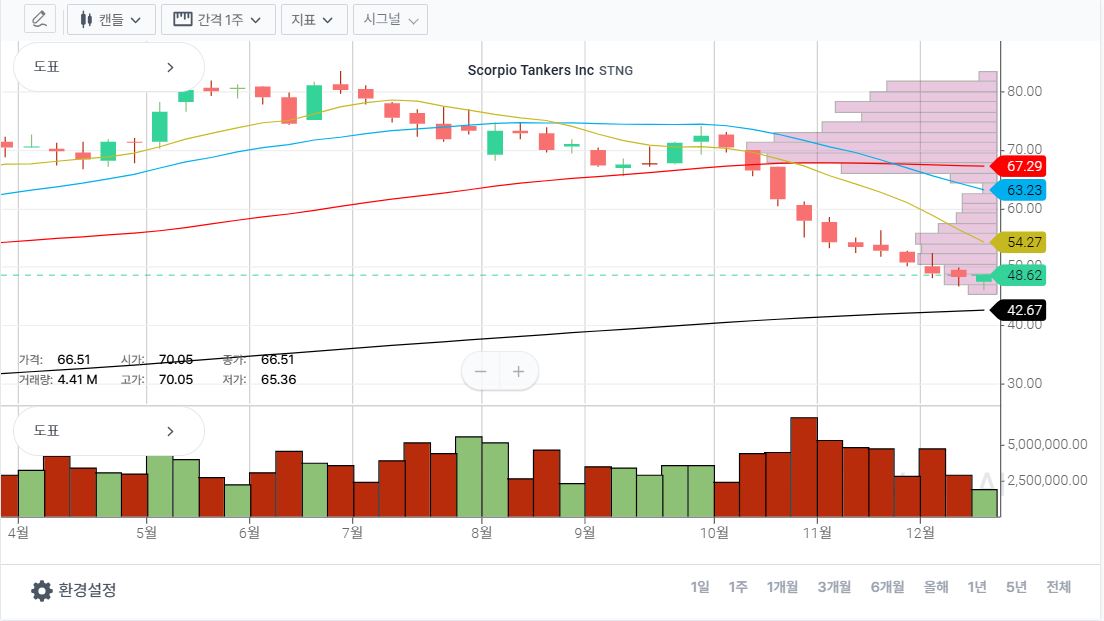1104x621 pixels.
Task: Click the candlestick icon in the toolbar
Action: [86, 19]
